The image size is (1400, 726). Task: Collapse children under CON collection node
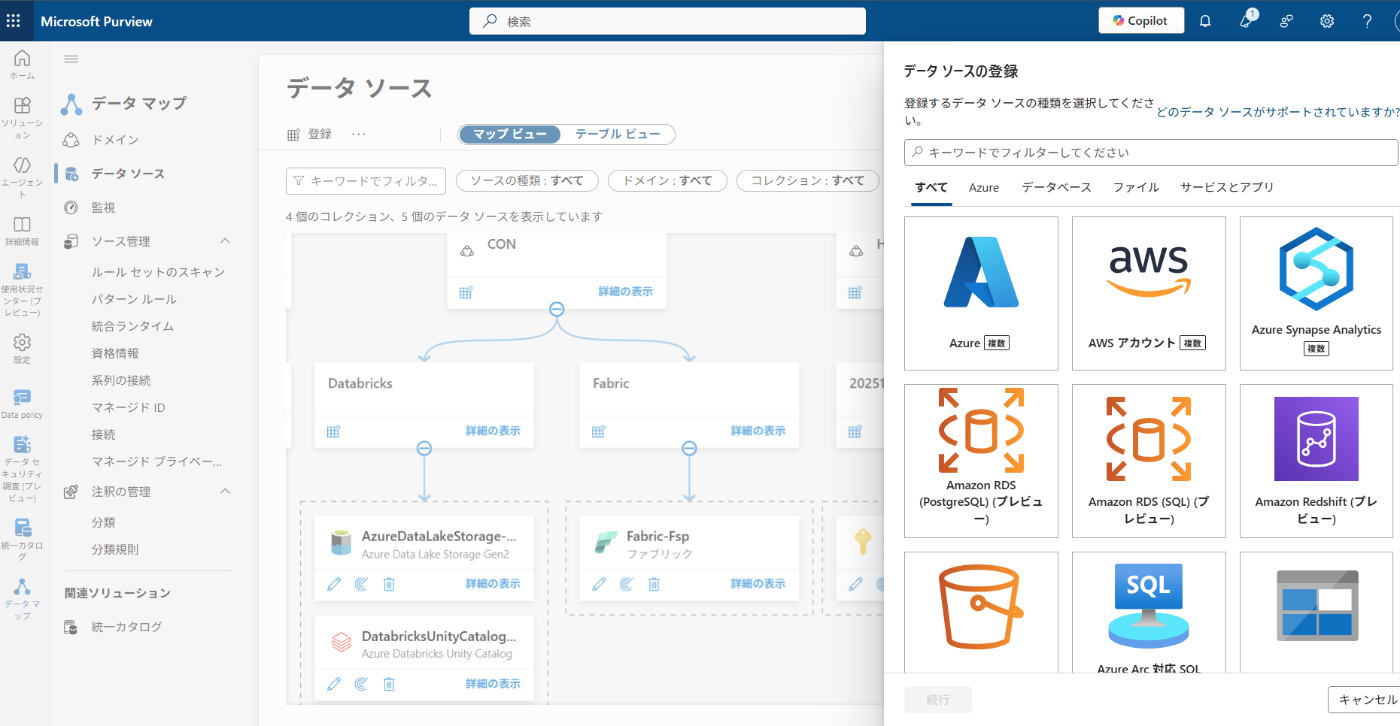[x=557, y=309]
